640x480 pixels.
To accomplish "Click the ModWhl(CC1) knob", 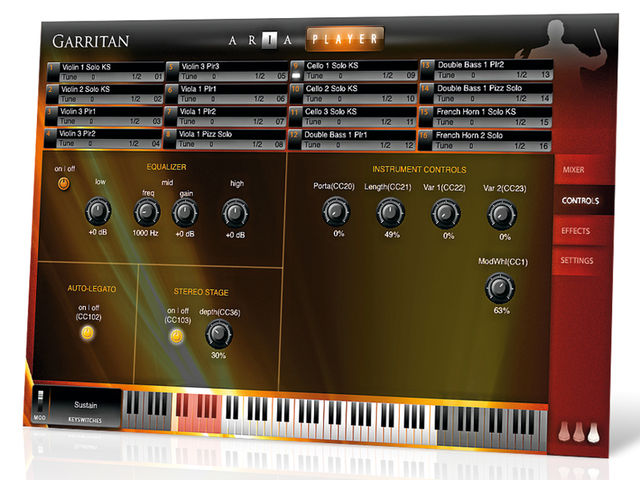I will (x=500, y=289).
